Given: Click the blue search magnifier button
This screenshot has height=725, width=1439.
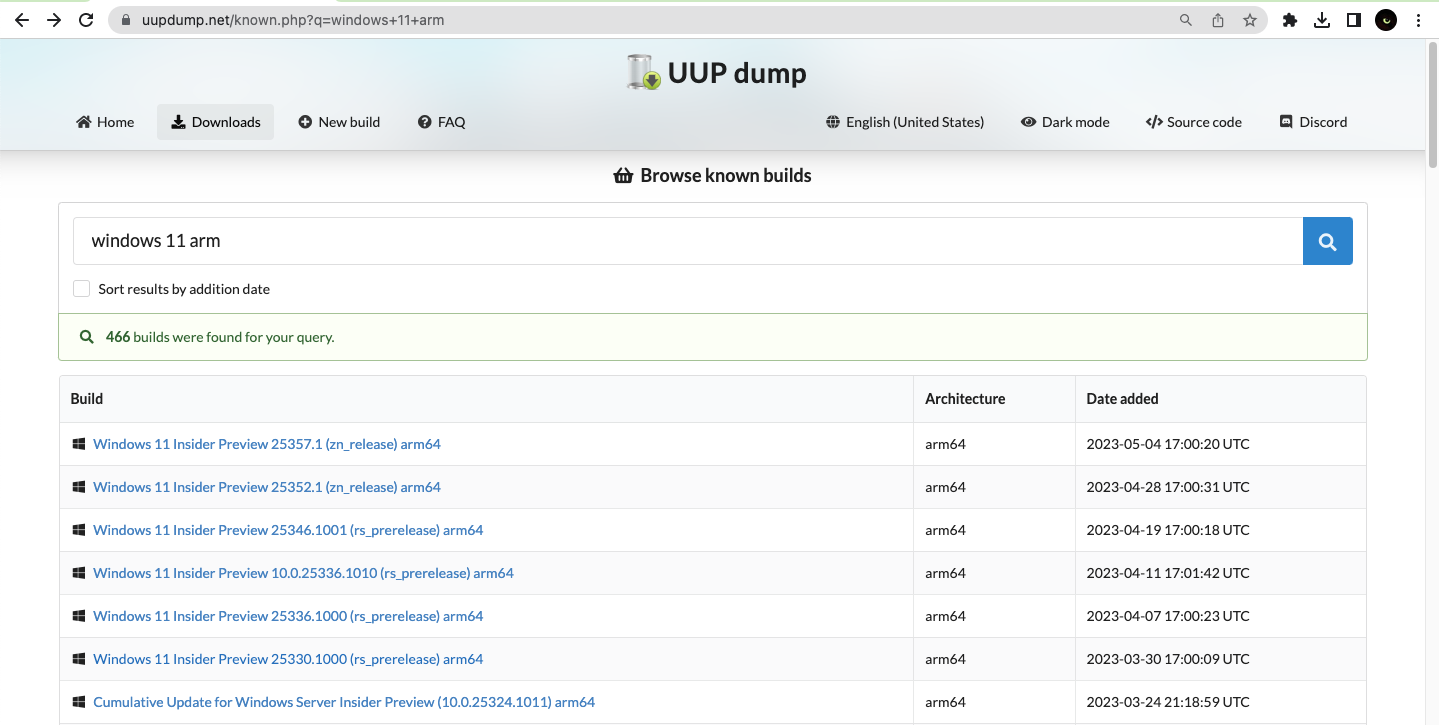Looking at the screenshot, I should (x=1328, y=241).
